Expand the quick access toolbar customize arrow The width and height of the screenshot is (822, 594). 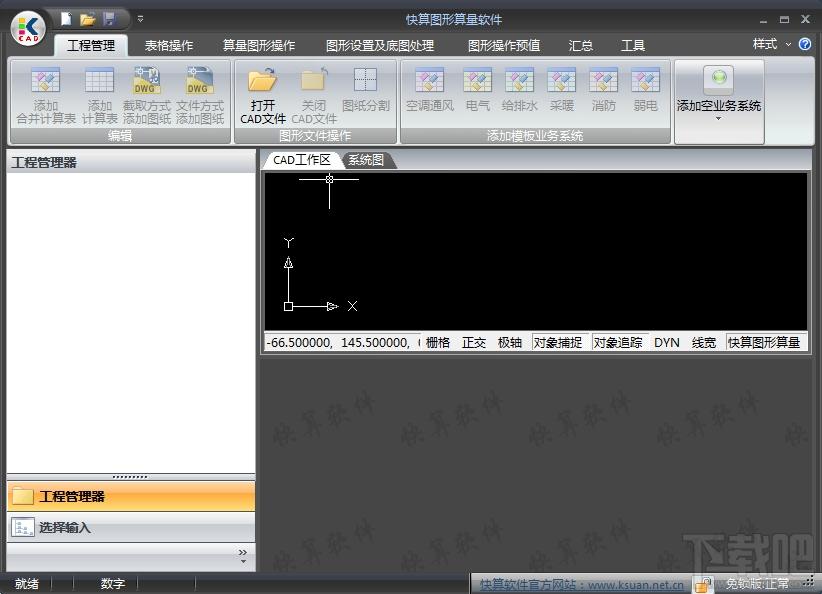coord(140,19)
